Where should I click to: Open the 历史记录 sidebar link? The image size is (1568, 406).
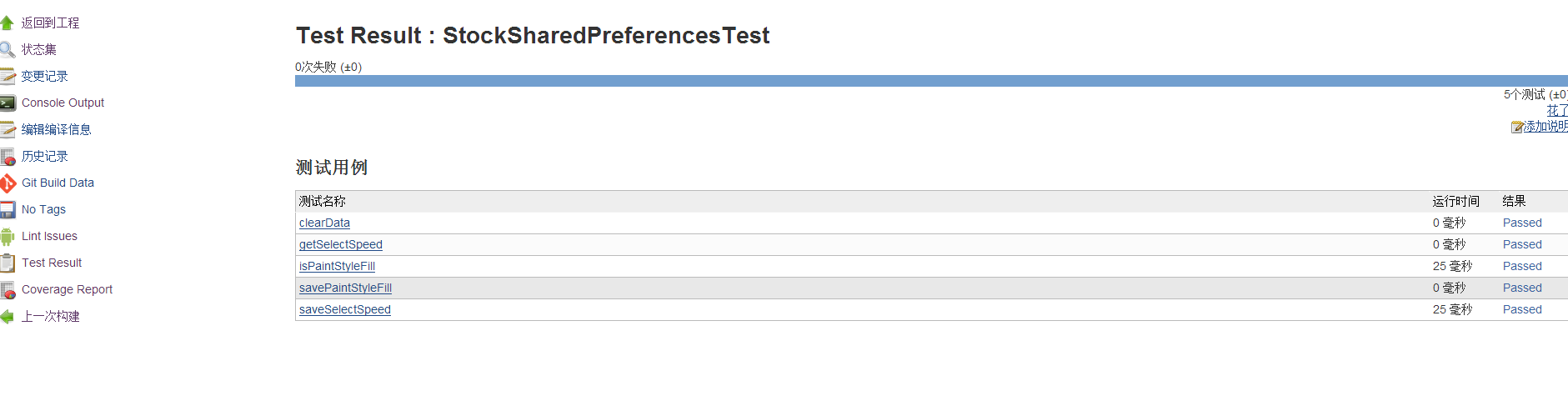(45, 156)
